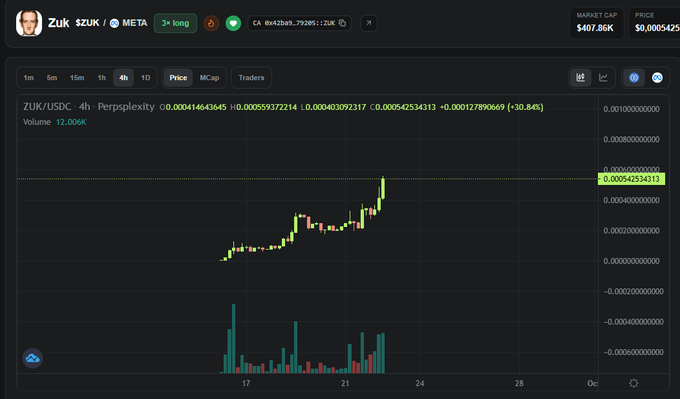Click the $ZUK ticker label
The width and height of the screenshot is (680, 399).
[87, 23]
